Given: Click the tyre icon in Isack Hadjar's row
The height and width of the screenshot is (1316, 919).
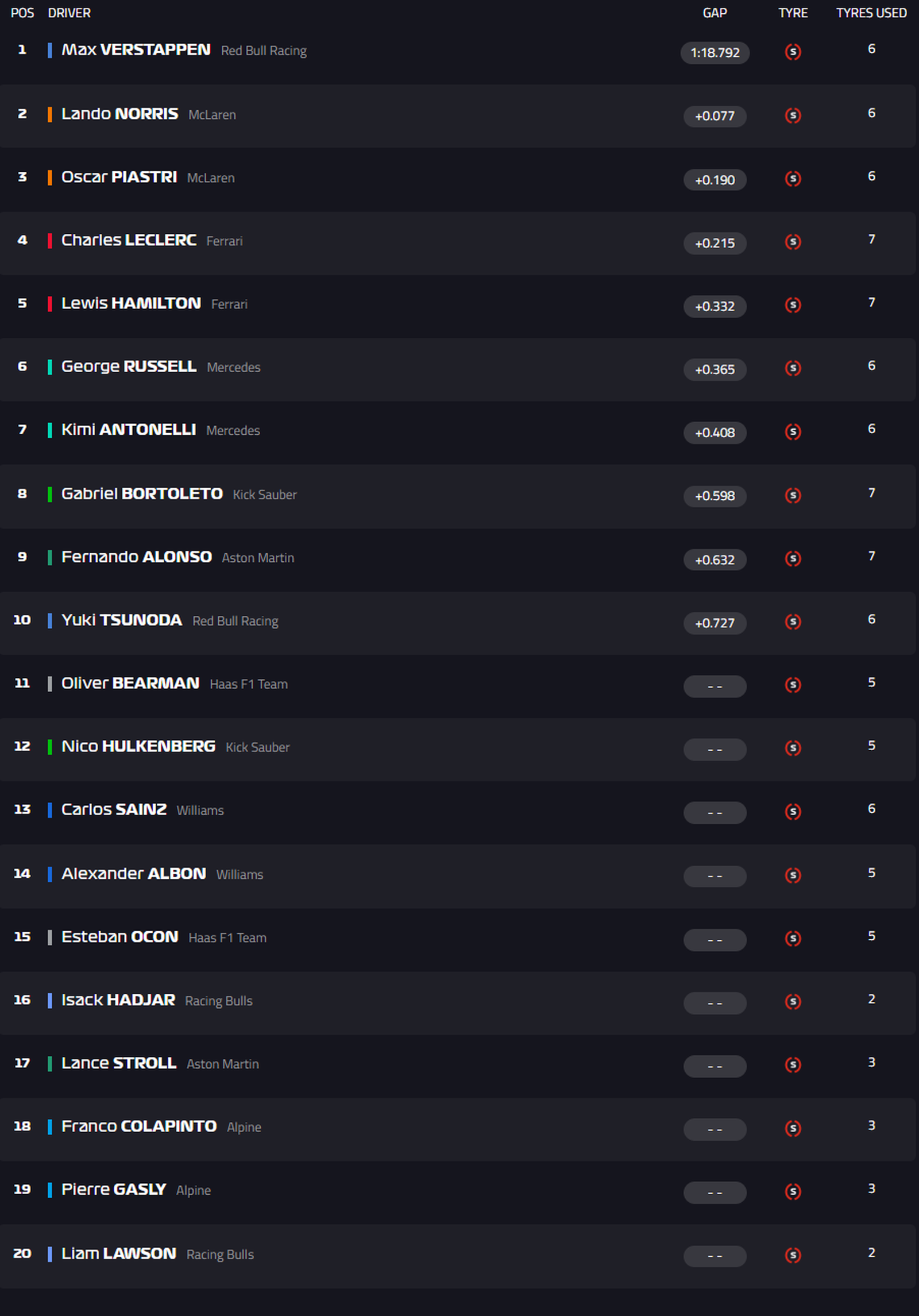Looking at the screenshot, I should (x=793, y=1002).
